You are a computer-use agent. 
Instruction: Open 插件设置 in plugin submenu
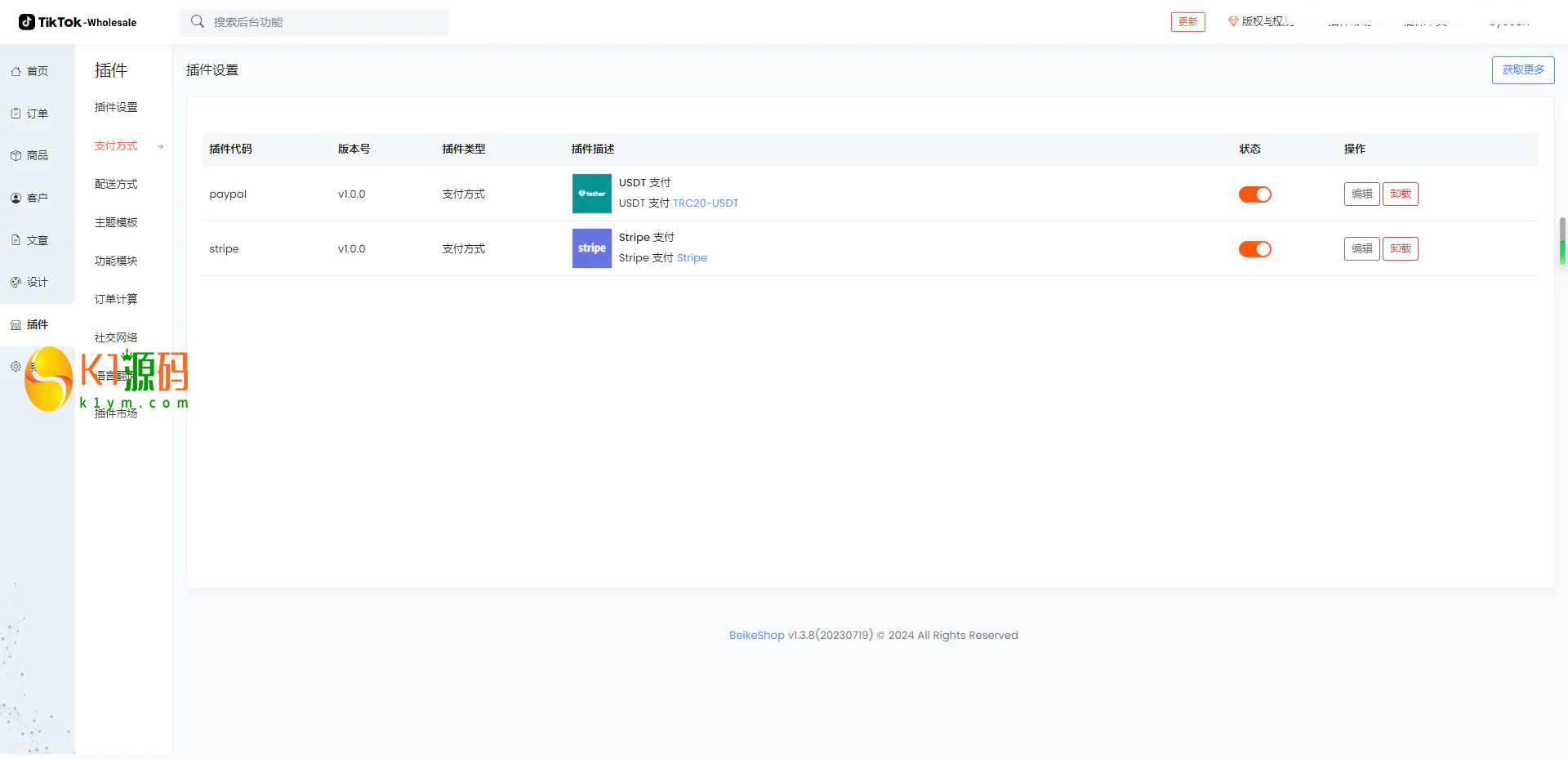[116, 107]
